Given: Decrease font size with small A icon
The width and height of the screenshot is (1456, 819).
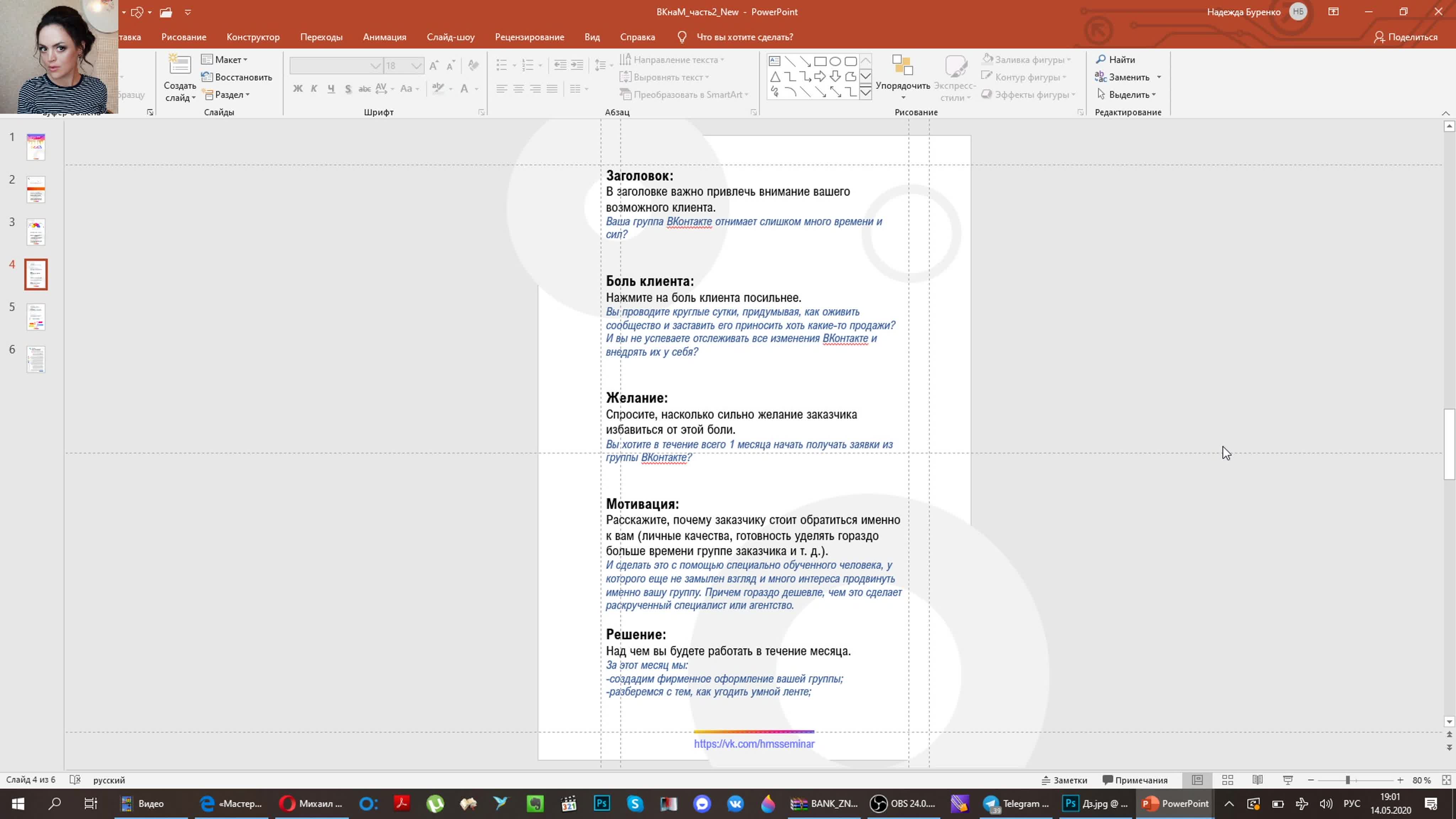Looking at the screenshot, I should pyautogui.click(x=450, y=65).
